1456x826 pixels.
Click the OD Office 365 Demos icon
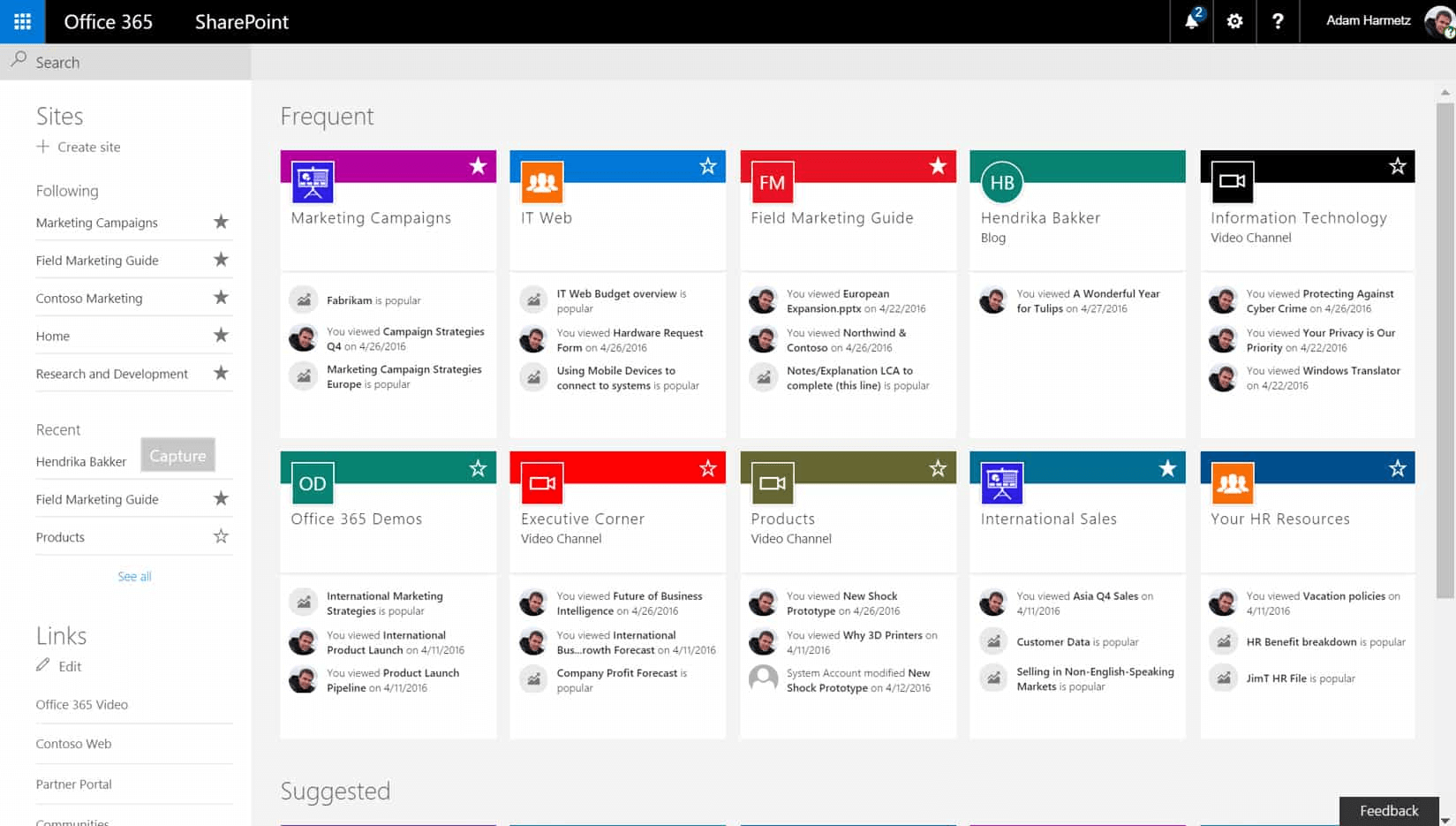pyautogui.click(x=313, y=484)
